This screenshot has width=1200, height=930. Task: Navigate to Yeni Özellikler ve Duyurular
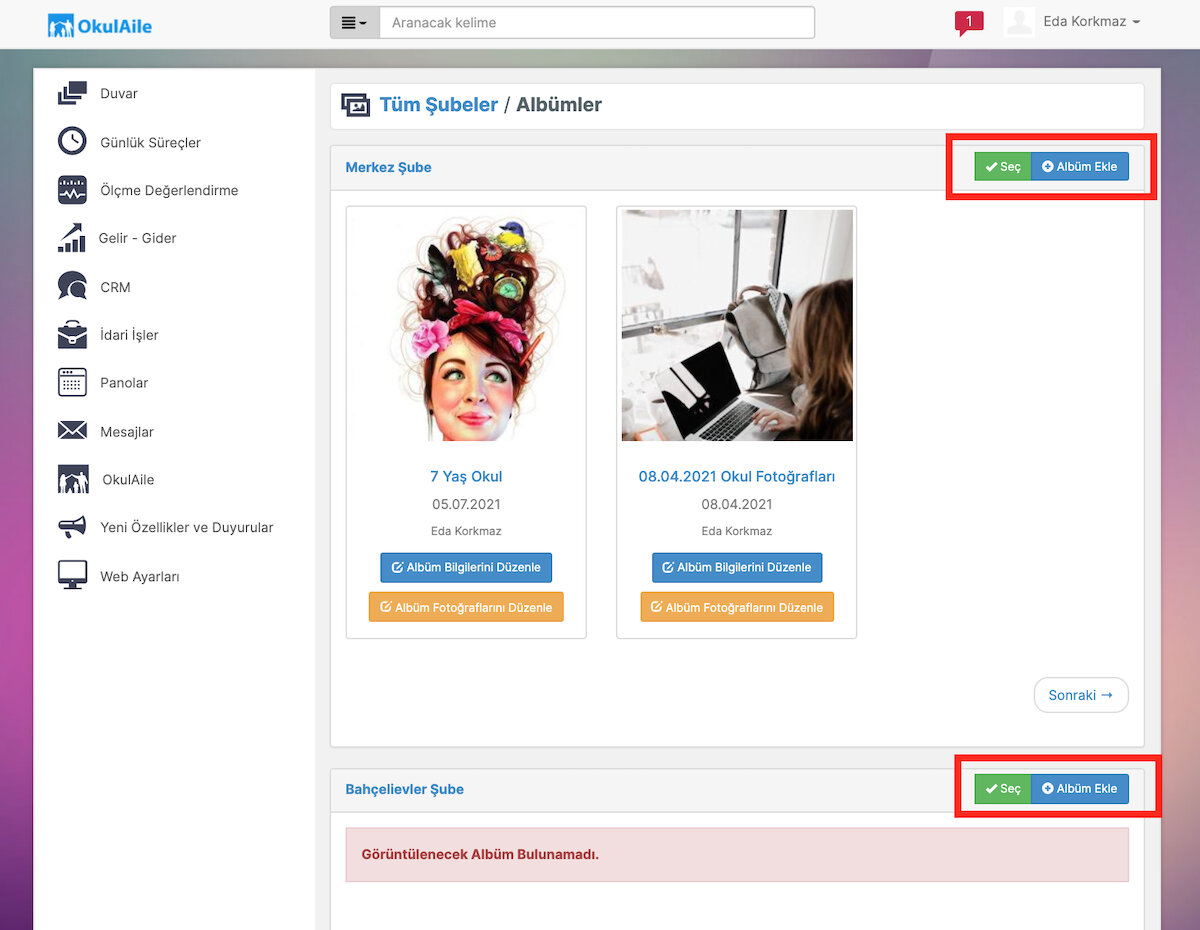coord(186,527)
